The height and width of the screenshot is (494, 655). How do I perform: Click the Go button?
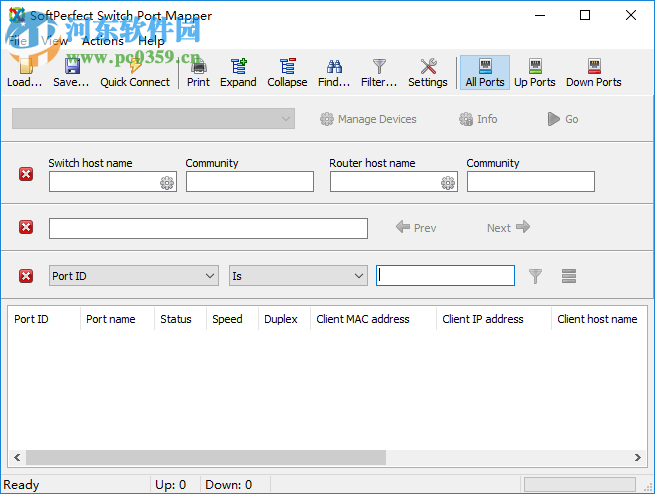563,119
